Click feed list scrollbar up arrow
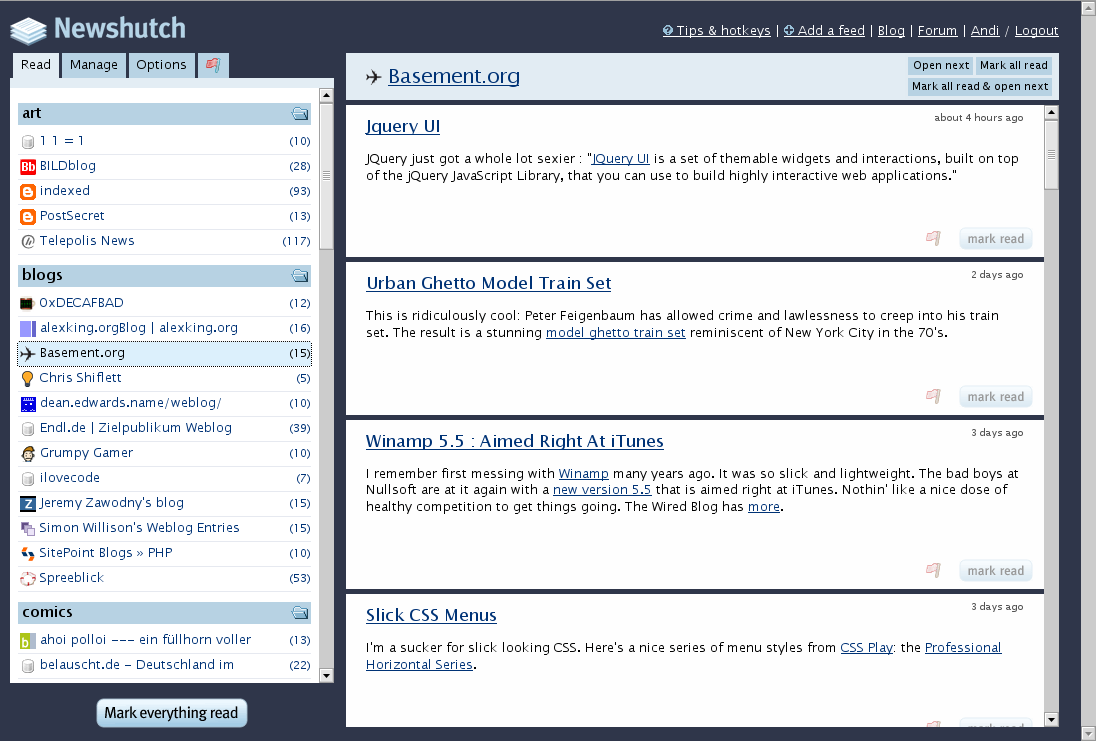The image size is (1096, 741). click(326, 96)
